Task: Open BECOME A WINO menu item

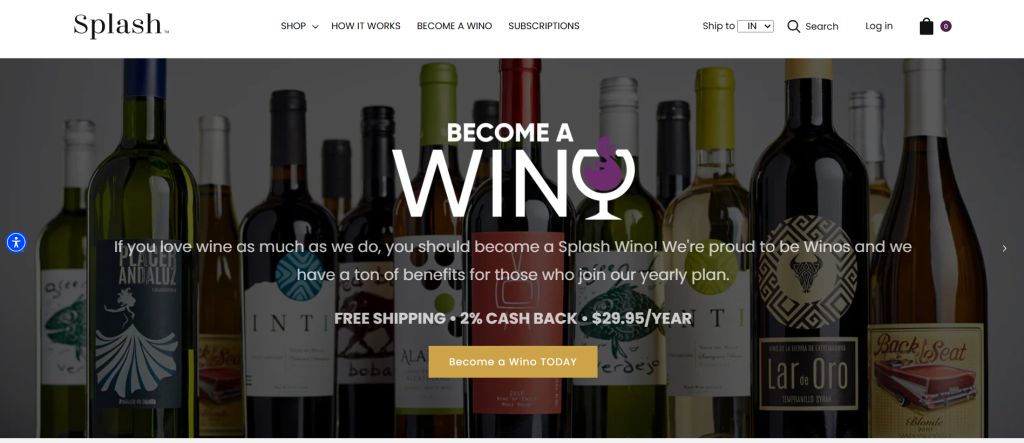Action: (x=455, y=26)
